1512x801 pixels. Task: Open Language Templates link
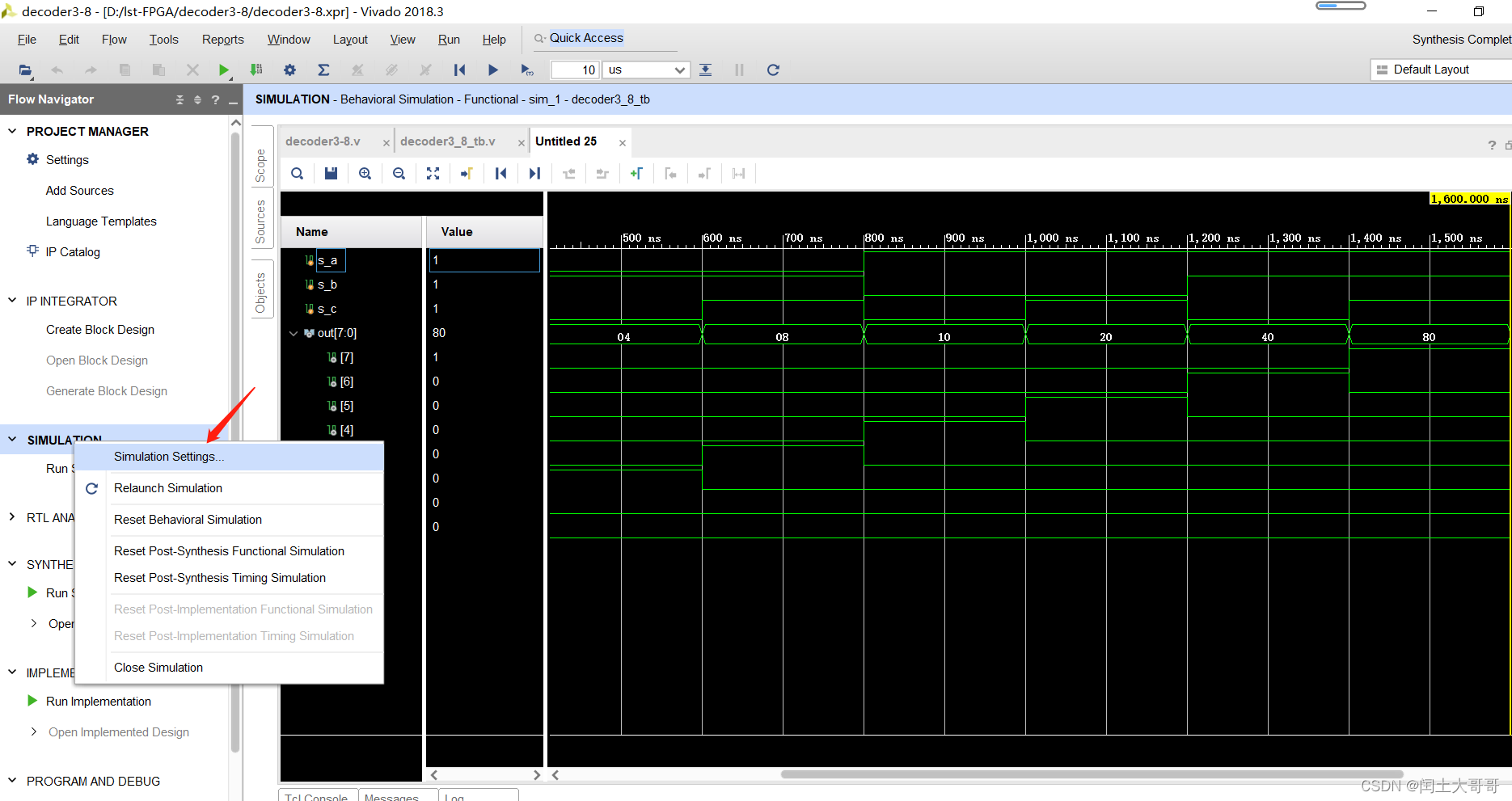101,221
